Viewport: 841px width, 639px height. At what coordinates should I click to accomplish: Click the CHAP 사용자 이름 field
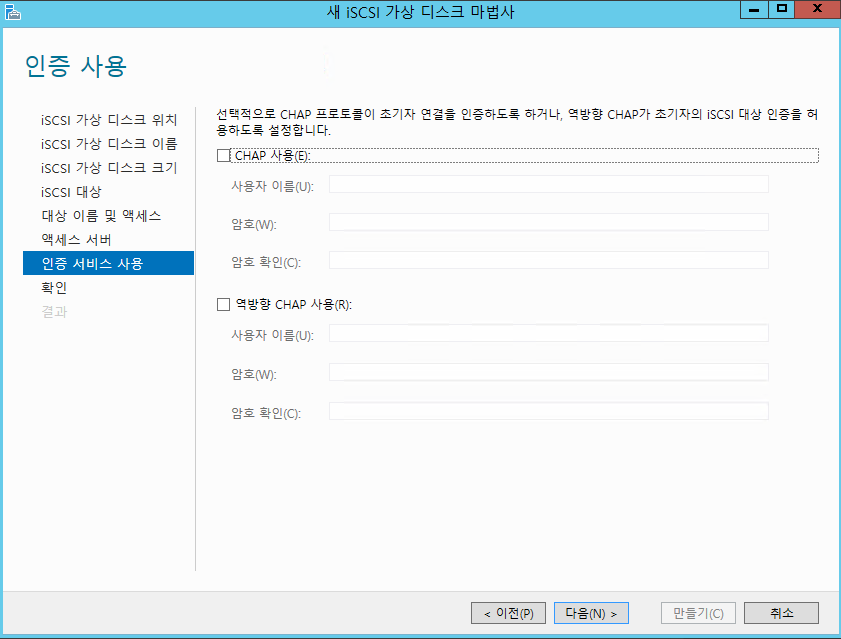point(548,184)
